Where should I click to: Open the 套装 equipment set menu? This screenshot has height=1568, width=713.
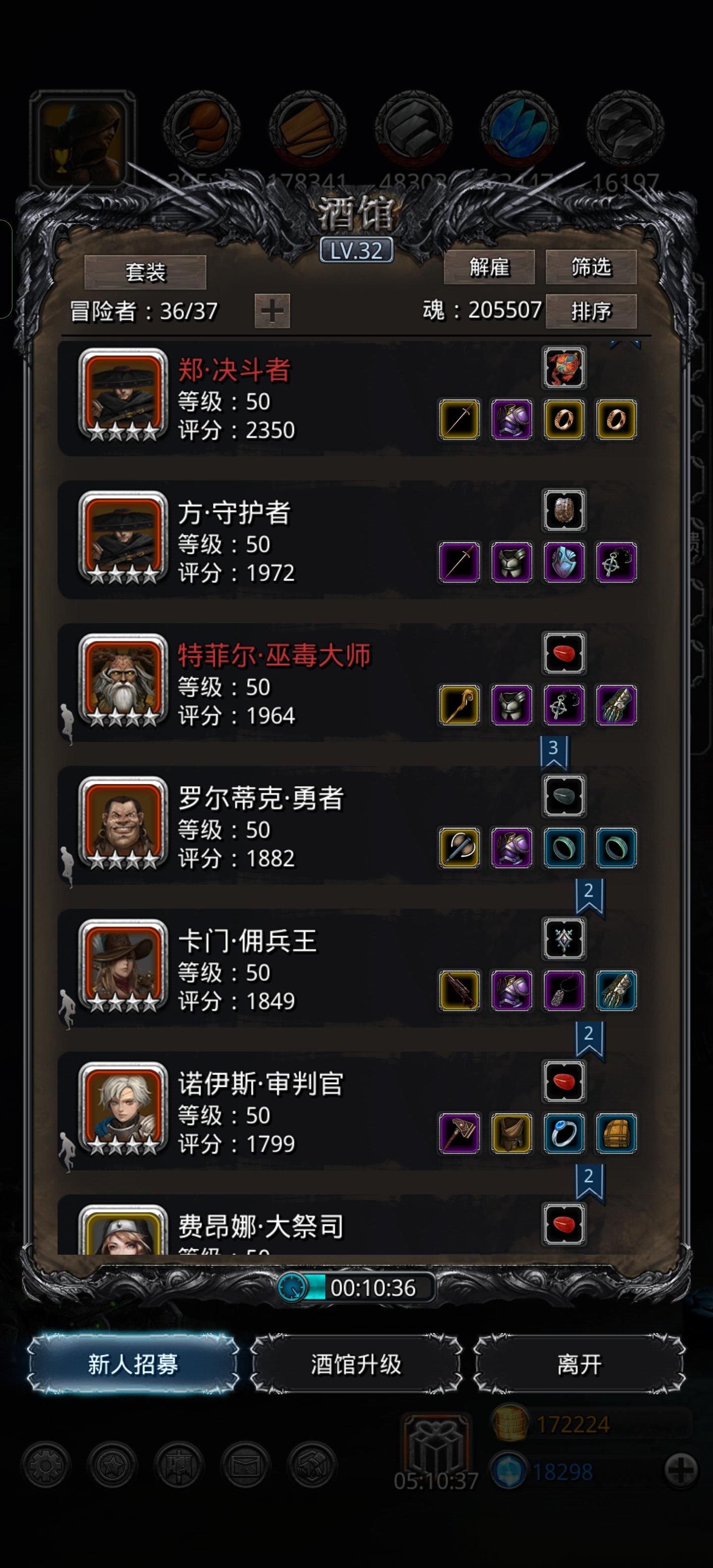145,272
